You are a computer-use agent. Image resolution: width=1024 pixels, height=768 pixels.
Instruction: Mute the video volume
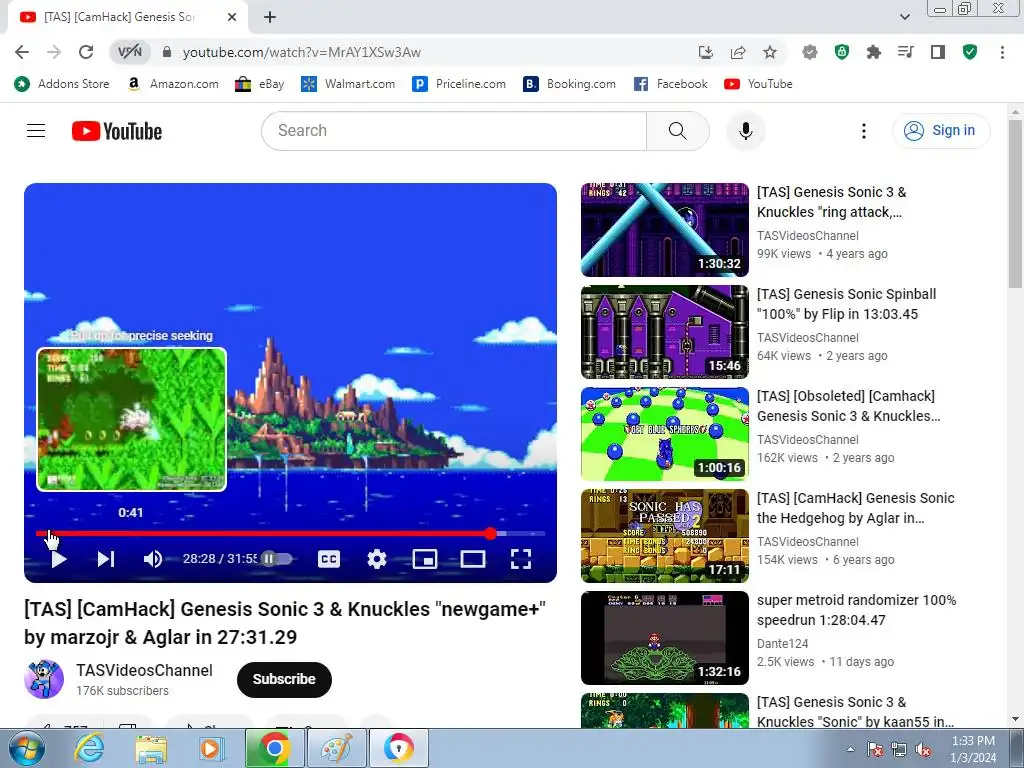pyautogui.click(x=153, y=559)
